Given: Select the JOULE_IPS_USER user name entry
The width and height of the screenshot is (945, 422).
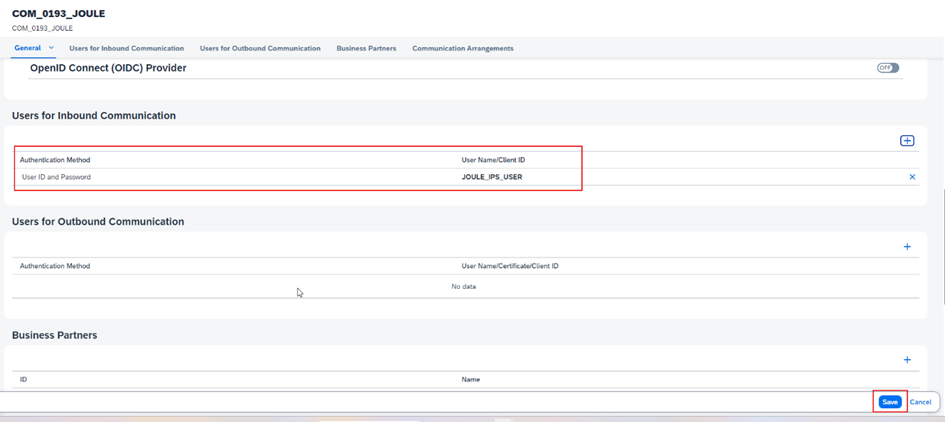Looking at the screenshot, I should [491, 177].
